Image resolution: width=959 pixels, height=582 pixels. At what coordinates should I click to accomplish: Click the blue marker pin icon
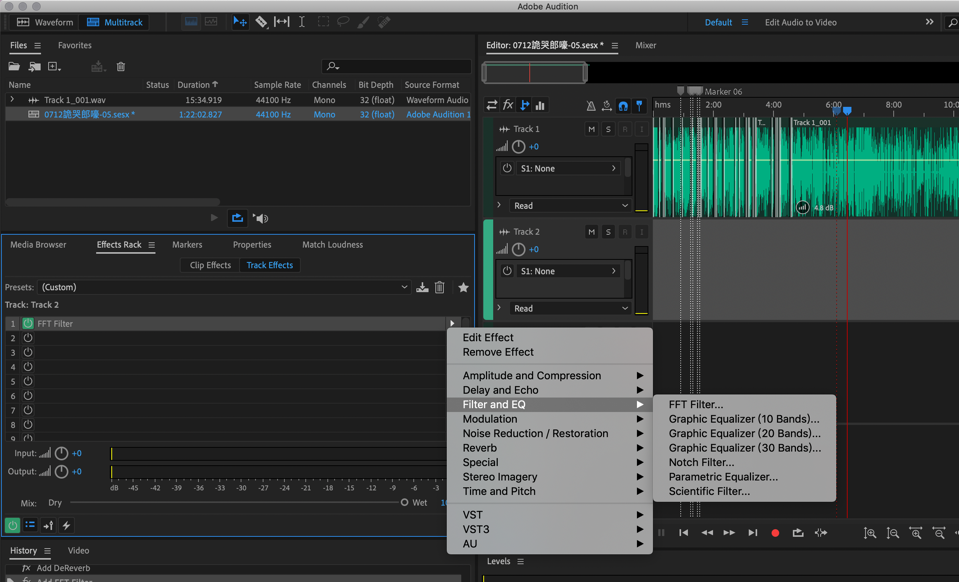point(639,106)
